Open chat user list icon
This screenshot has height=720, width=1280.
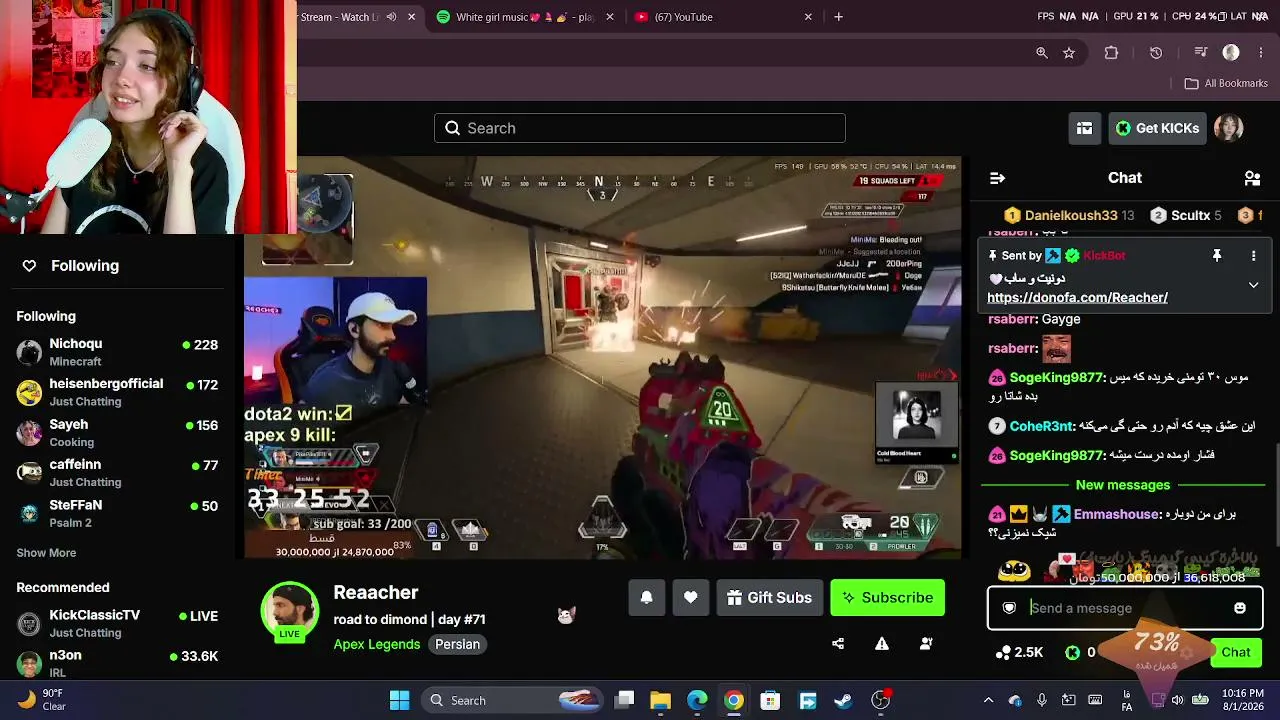[1252, 178]
